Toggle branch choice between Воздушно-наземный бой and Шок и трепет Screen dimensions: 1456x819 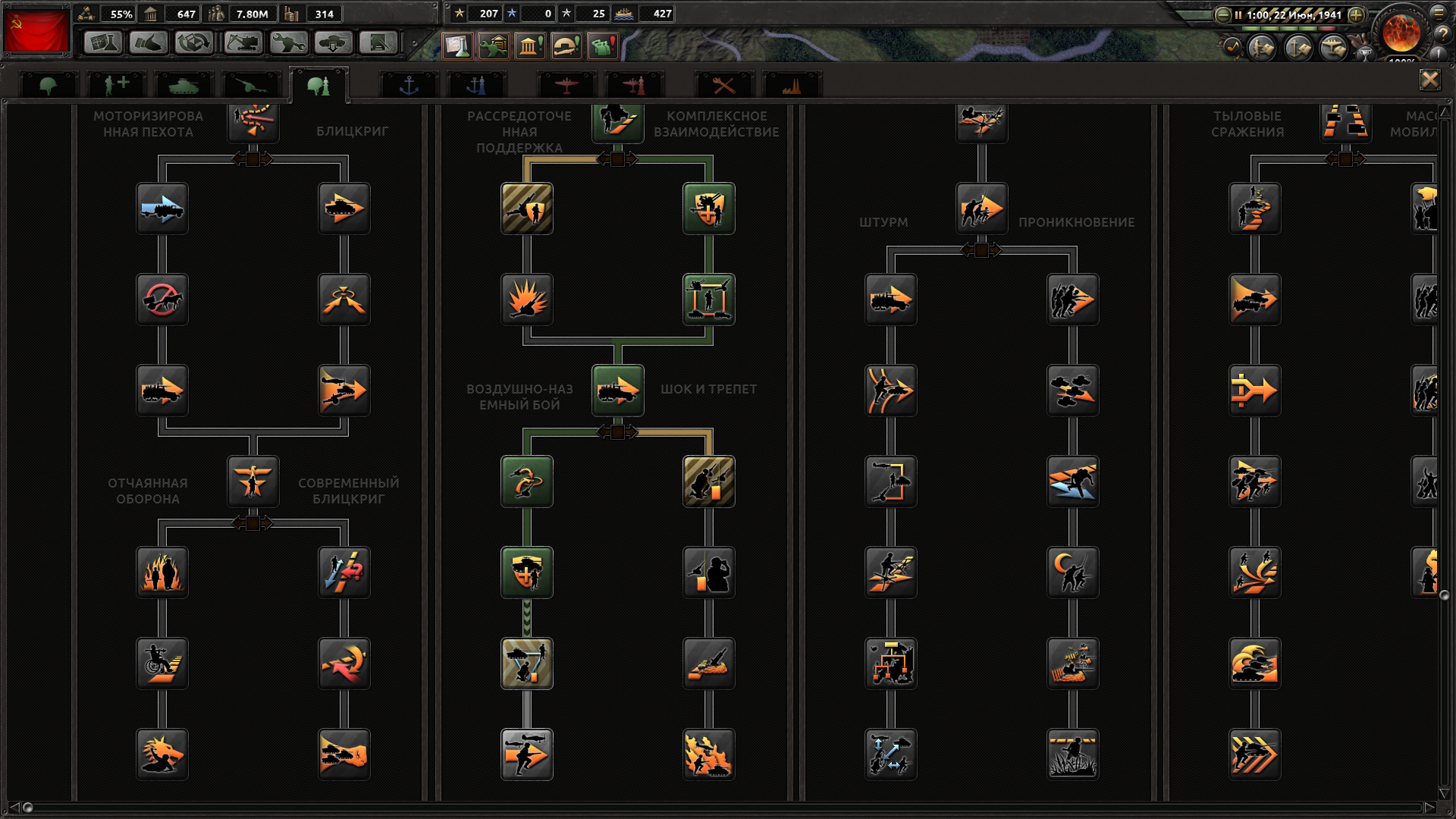(618, 432)
